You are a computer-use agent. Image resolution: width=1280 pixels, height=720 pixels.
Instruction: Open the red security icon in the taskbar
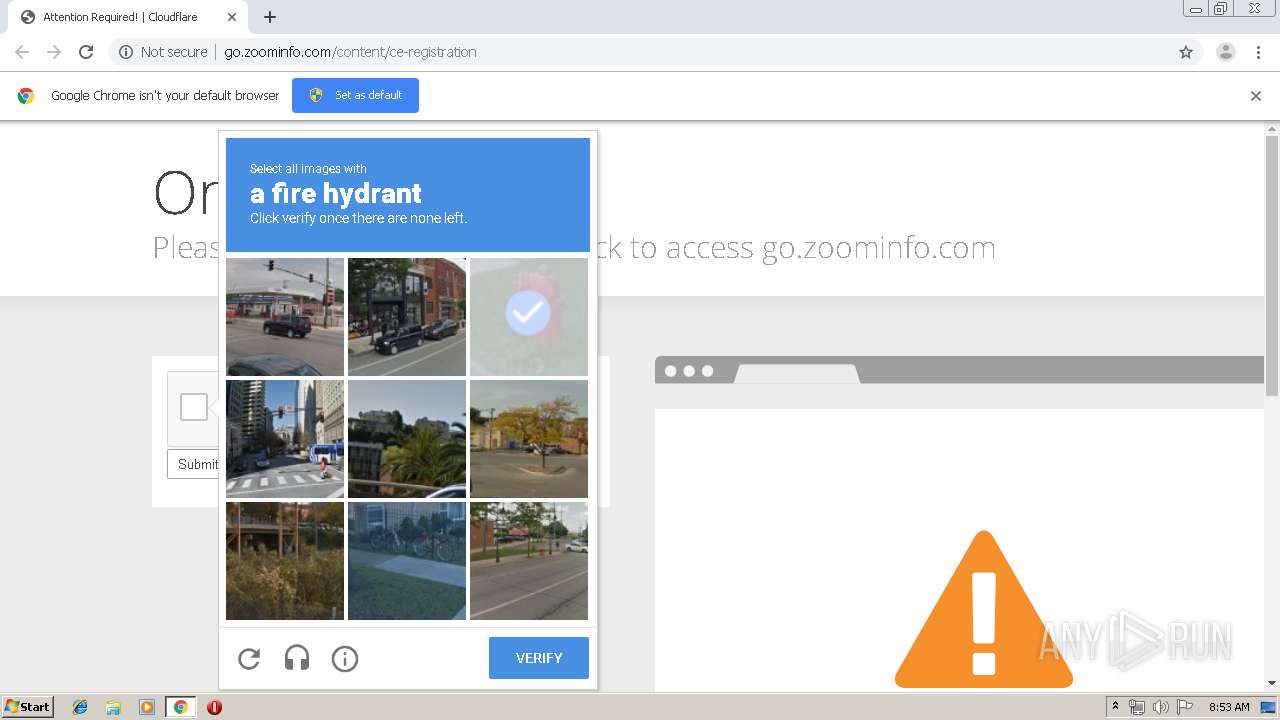[214, 707]
